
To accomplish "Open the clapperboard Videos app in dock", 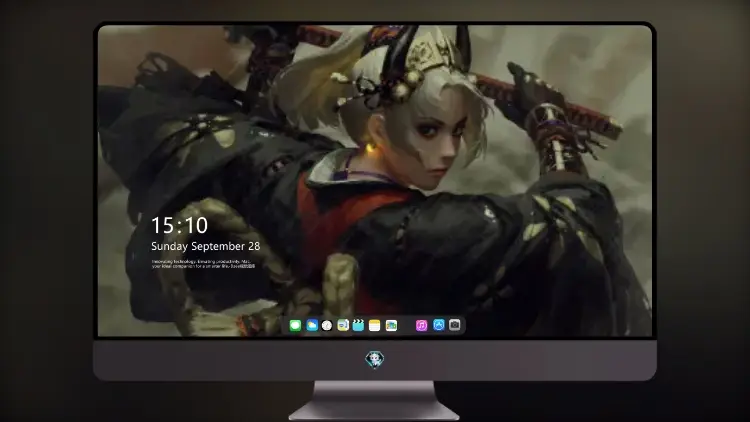I will 358,325.
